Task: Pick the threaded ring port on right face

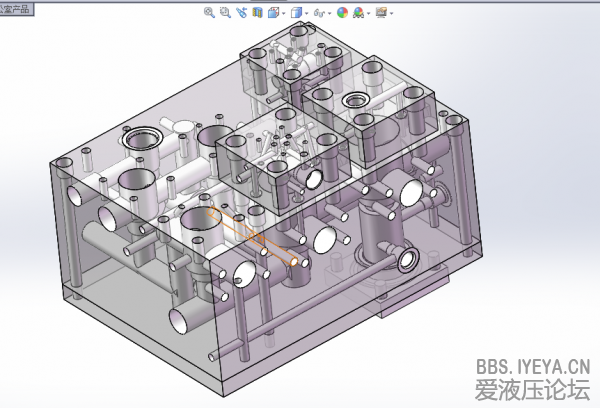Action: [407, 262]
